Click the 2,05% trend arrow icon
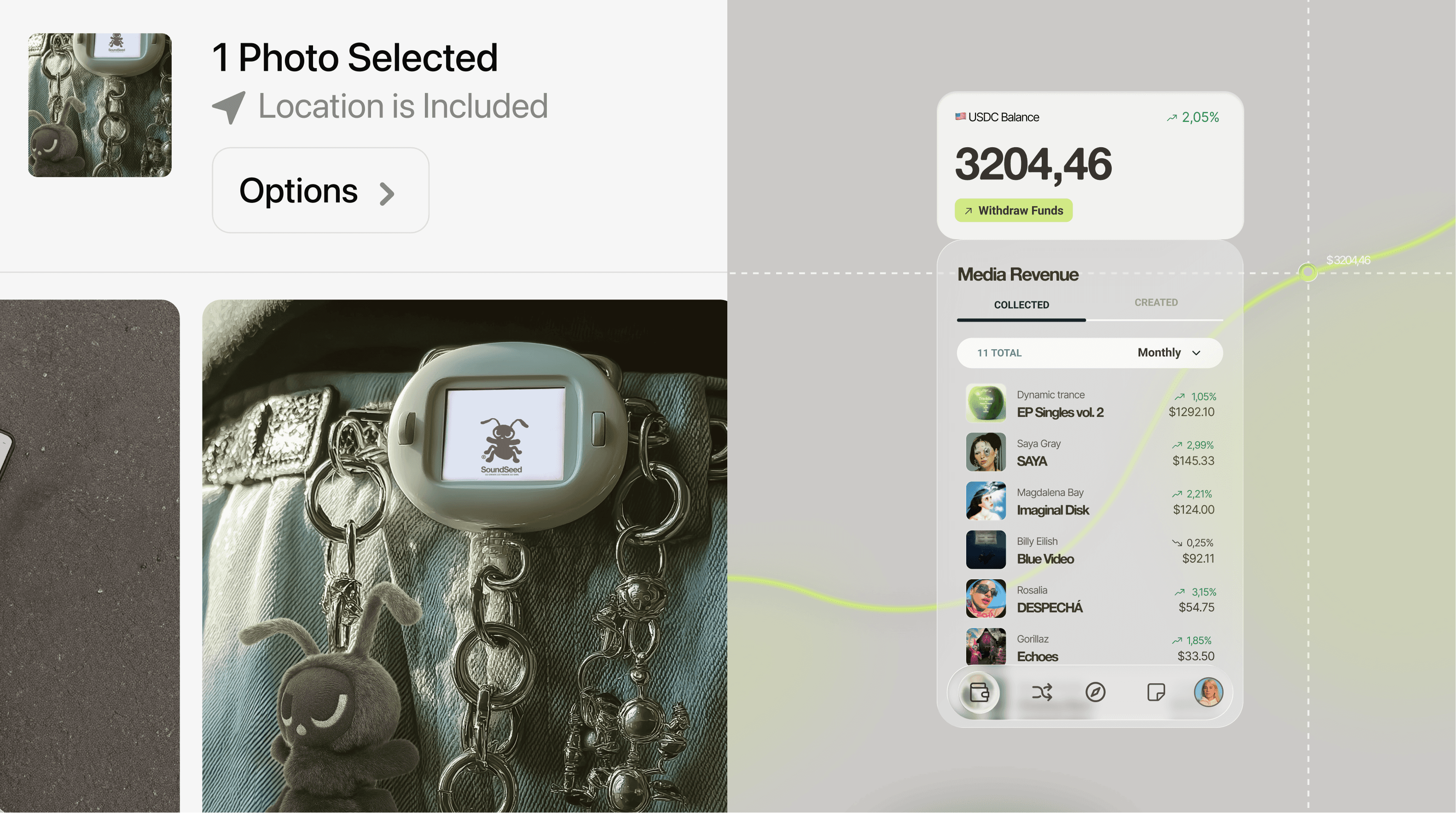1456x813 pixels. (x=1172, y=117)
